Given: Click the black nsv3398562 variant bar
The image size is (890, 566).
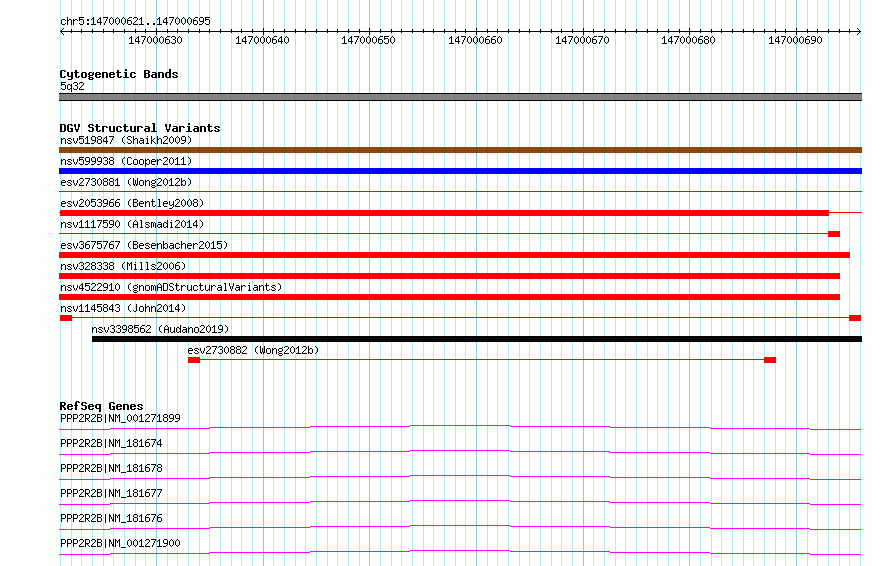Looking at the screenshot, I should click(x=477, y=339).
